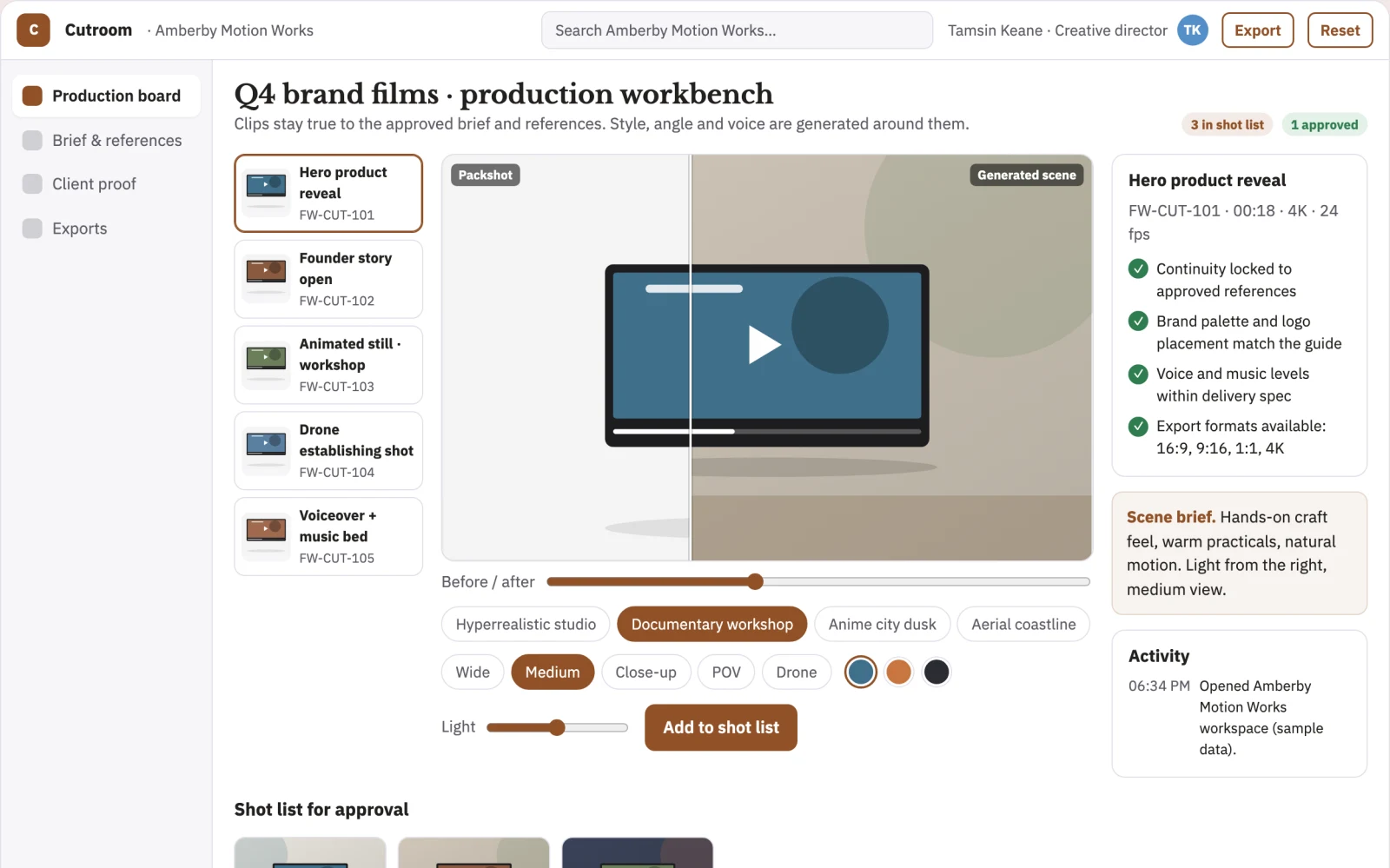Click the Hero product reveal clip thumbnail icon
Image resolution: width=1390 pixels, height=868 pixels.
(266, 193)
